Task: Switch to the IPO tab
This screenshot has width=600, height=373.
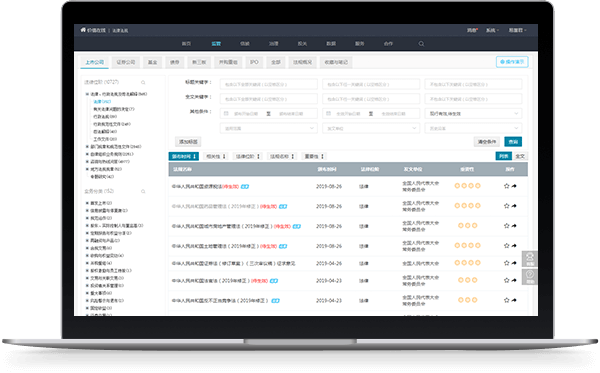Action: tap(254, 62)
